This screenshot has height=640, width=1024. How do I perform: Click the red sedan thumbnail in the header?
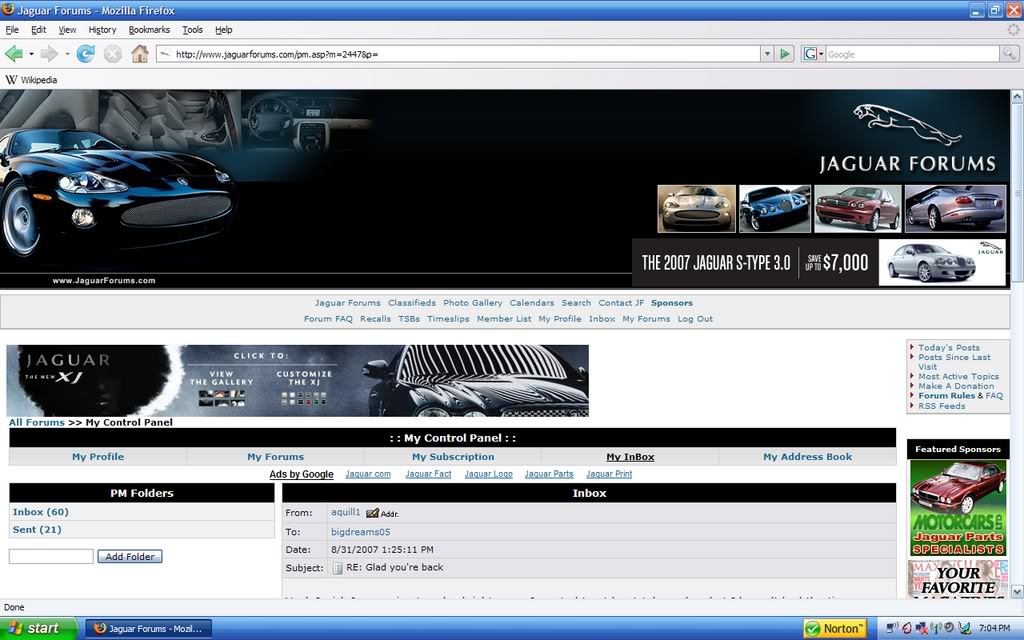tap(858, 209)
